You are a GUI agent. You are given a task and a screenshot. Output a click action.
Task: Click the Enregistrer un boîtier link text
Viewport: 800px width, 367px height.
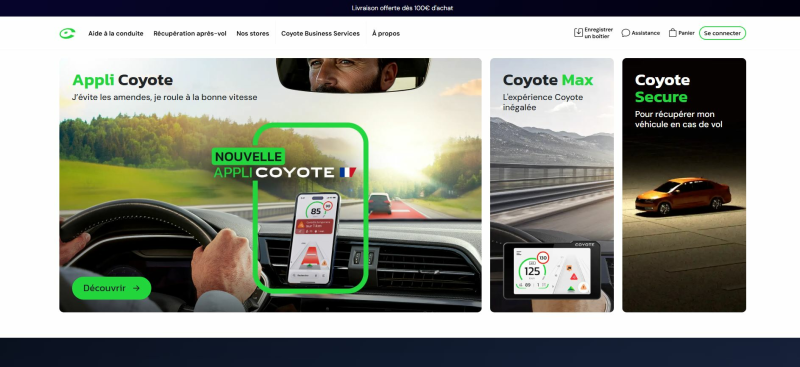[598, 33]
